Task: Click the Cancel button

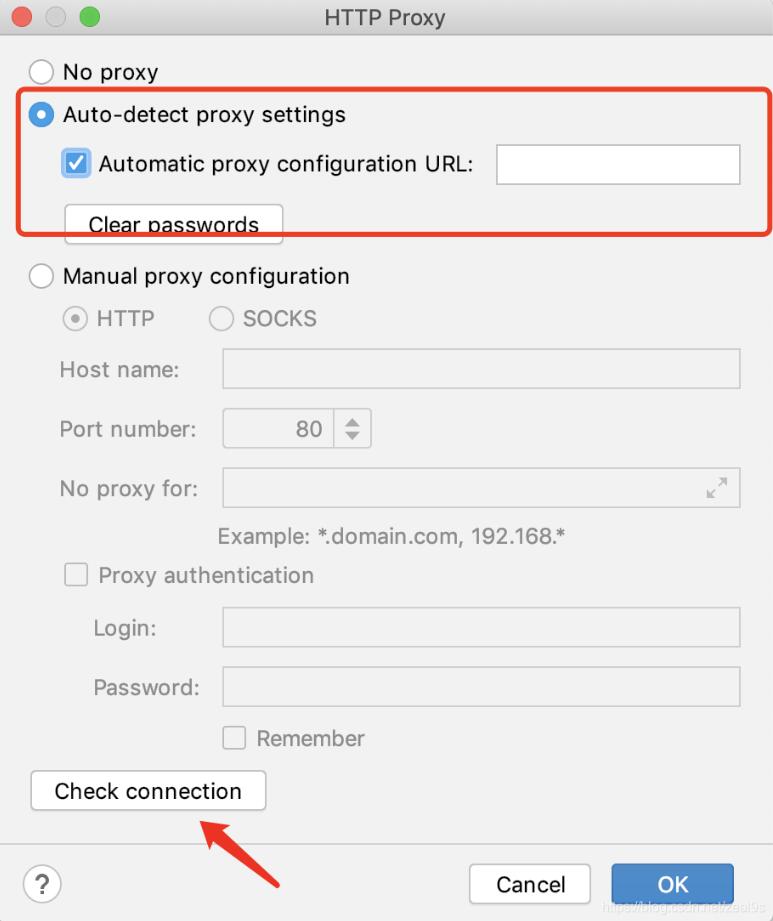Action: [x=531, y=884]
